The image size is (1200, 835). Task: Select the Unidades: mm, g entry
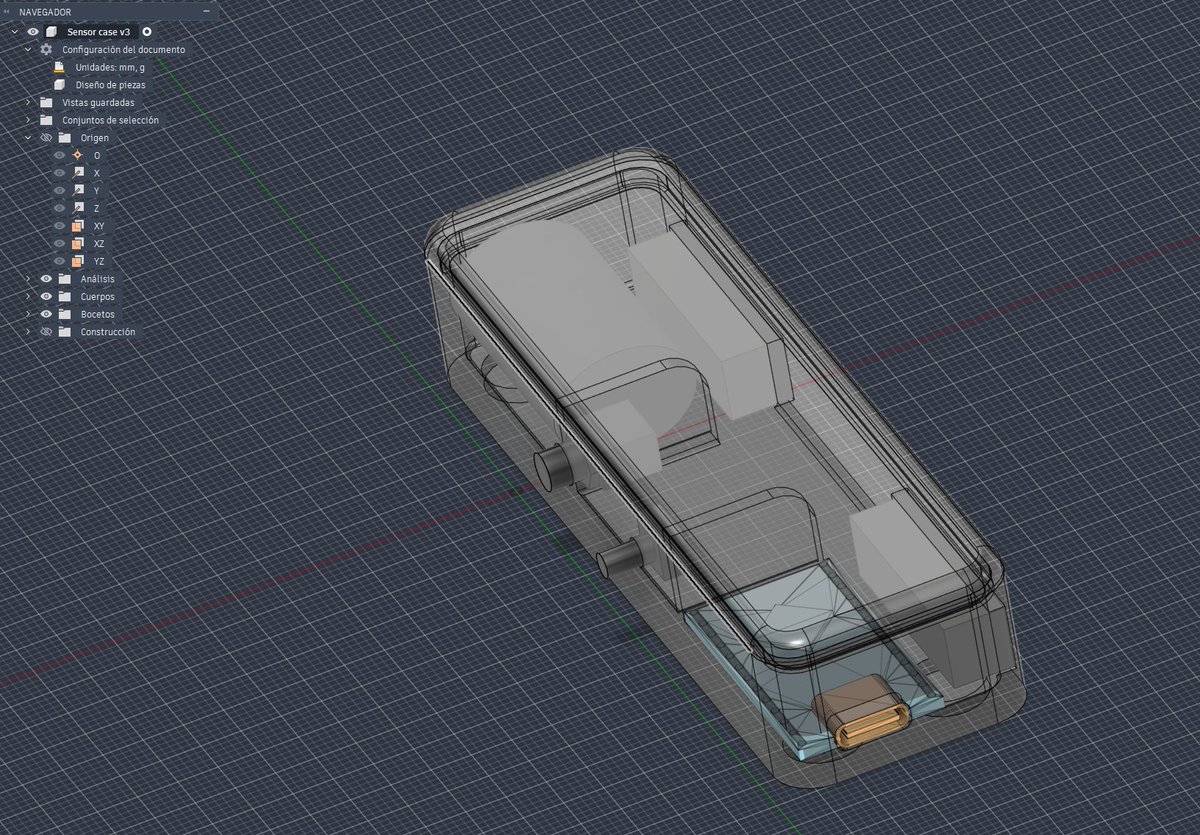(x=110, y=67)
